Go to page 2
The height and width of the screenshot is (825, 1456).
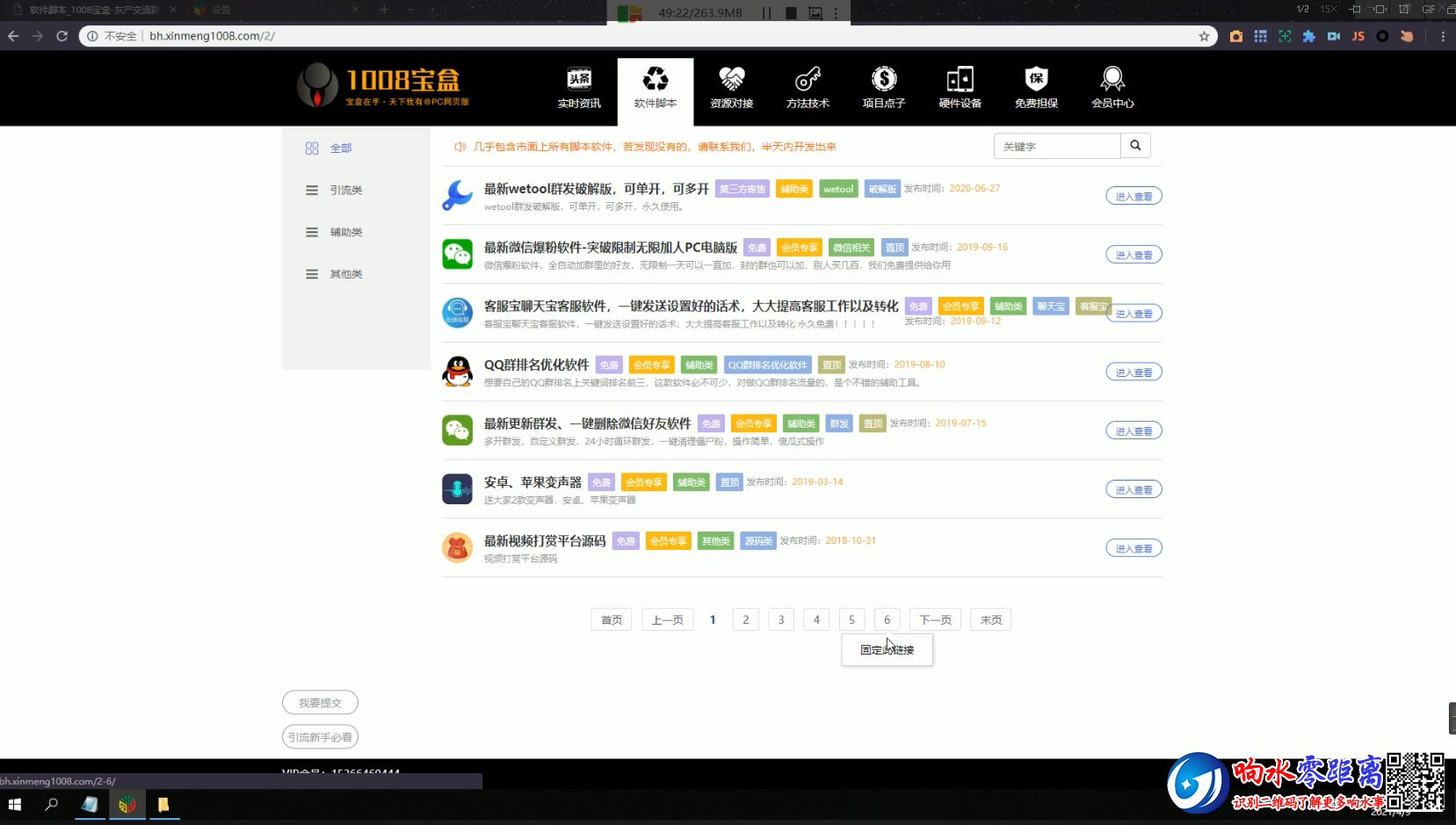746,619
